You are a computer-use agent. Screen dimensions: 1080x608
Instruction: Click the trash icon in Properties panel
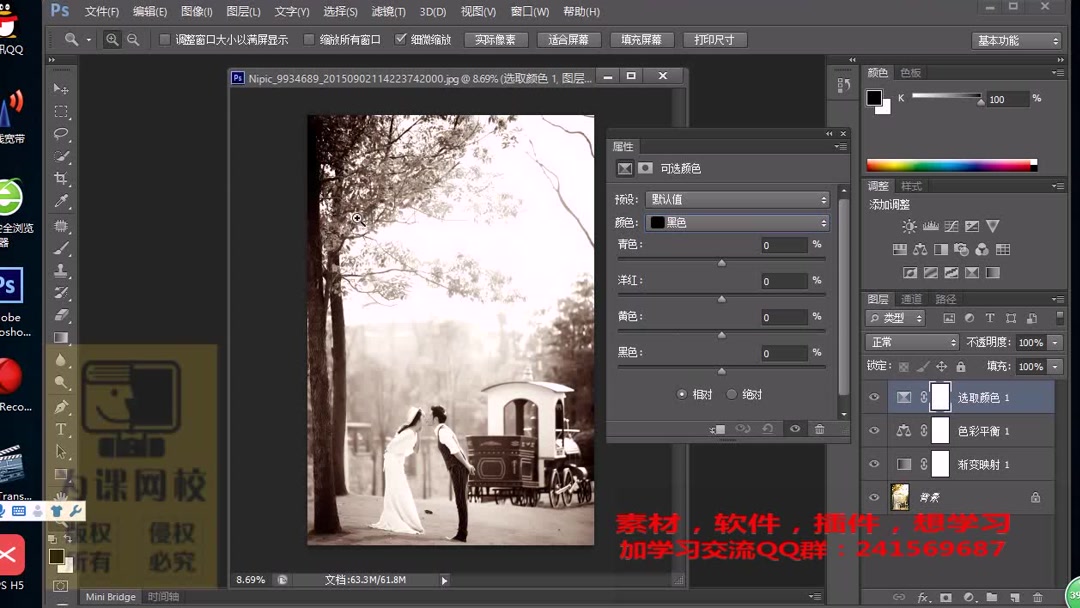(820, 428)
